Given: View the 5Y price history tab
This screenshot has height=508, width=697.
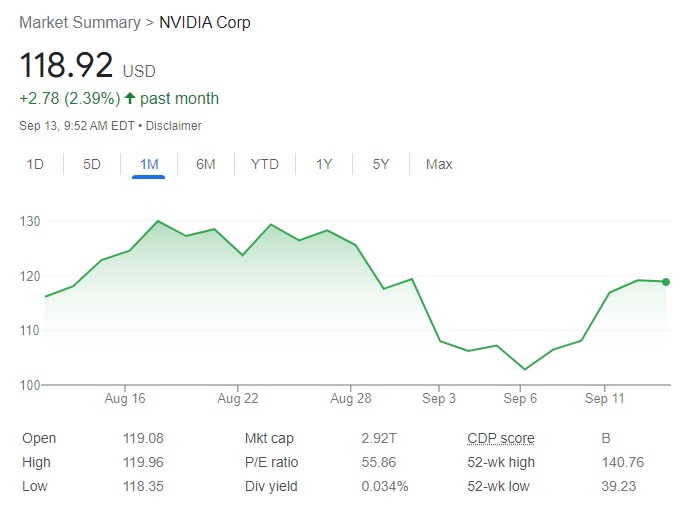Looking at the screenshot, I should [x=381, y=164].
